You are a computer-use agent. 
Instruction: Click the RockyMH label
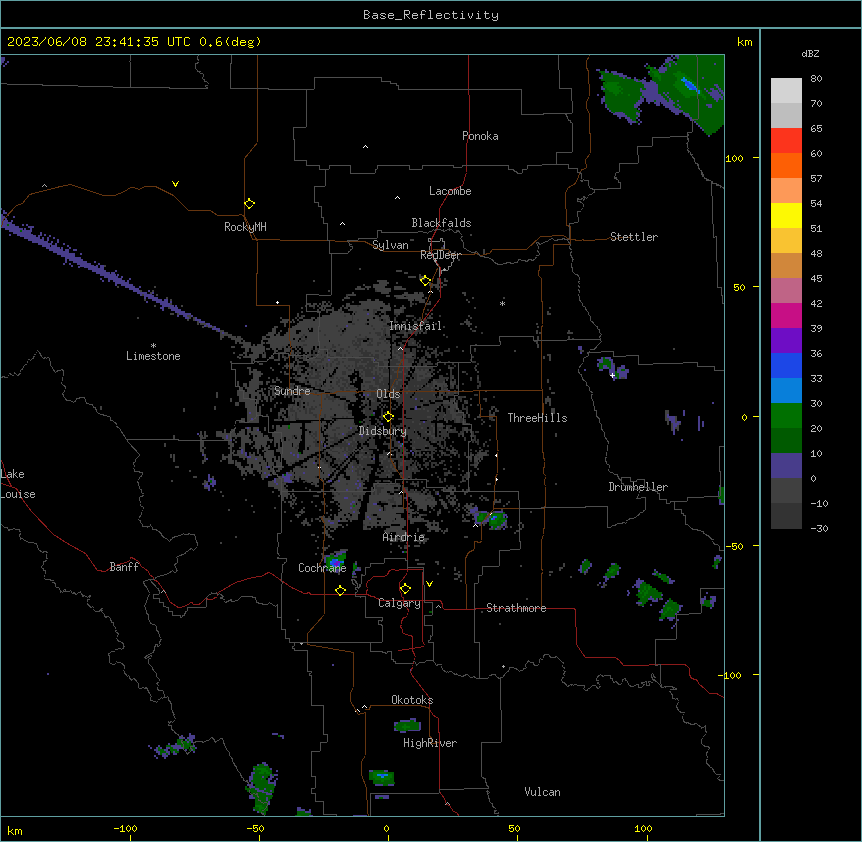[x=245, y=227]
